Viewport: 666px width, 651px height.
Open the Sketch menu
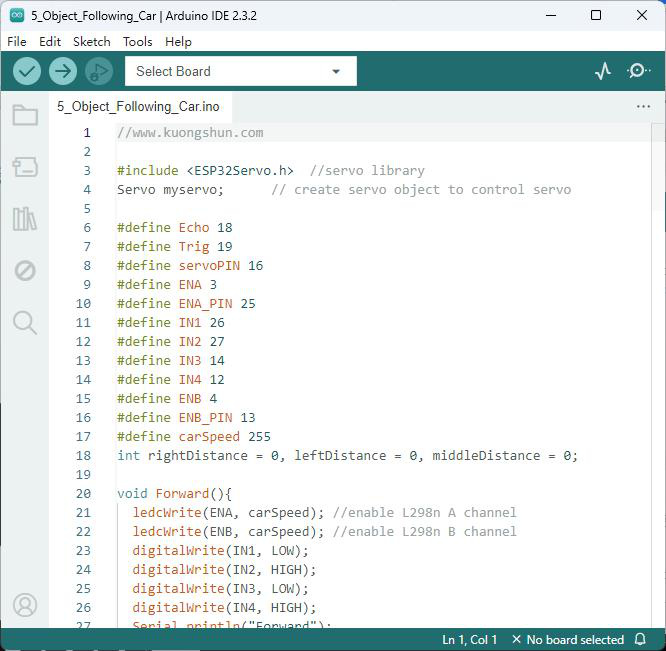pos(92,42)
